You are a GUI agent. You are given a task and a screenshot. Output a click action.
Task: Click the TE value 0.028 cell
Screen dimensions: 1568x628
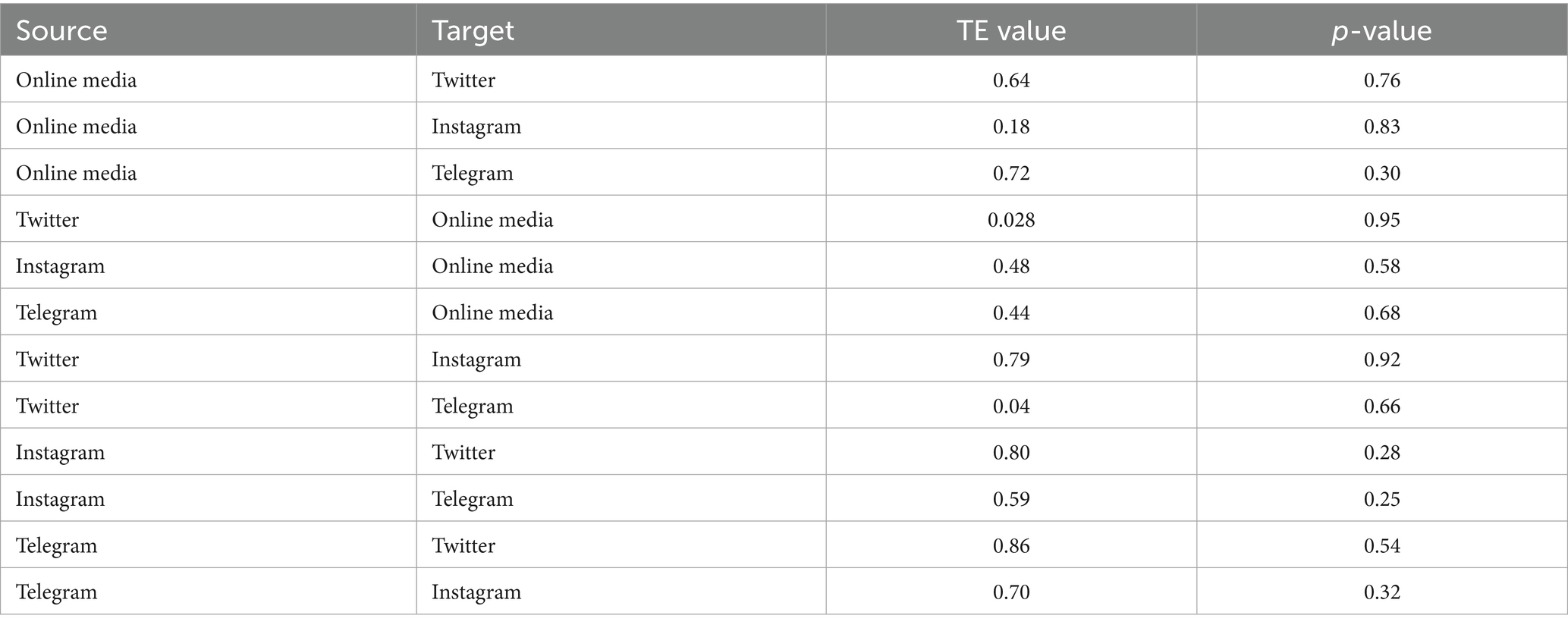tap(1011, 219)
